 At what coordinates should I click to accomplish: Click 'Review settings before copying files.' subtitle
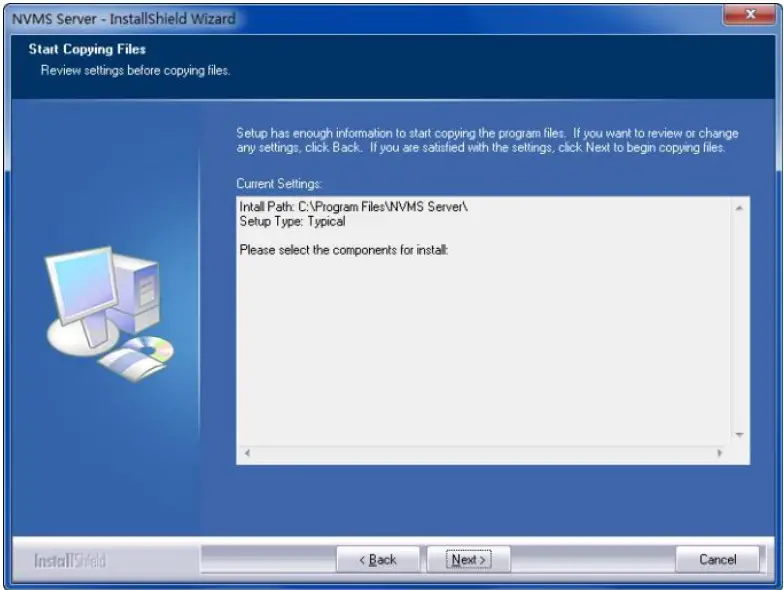[x=135, y=70]
